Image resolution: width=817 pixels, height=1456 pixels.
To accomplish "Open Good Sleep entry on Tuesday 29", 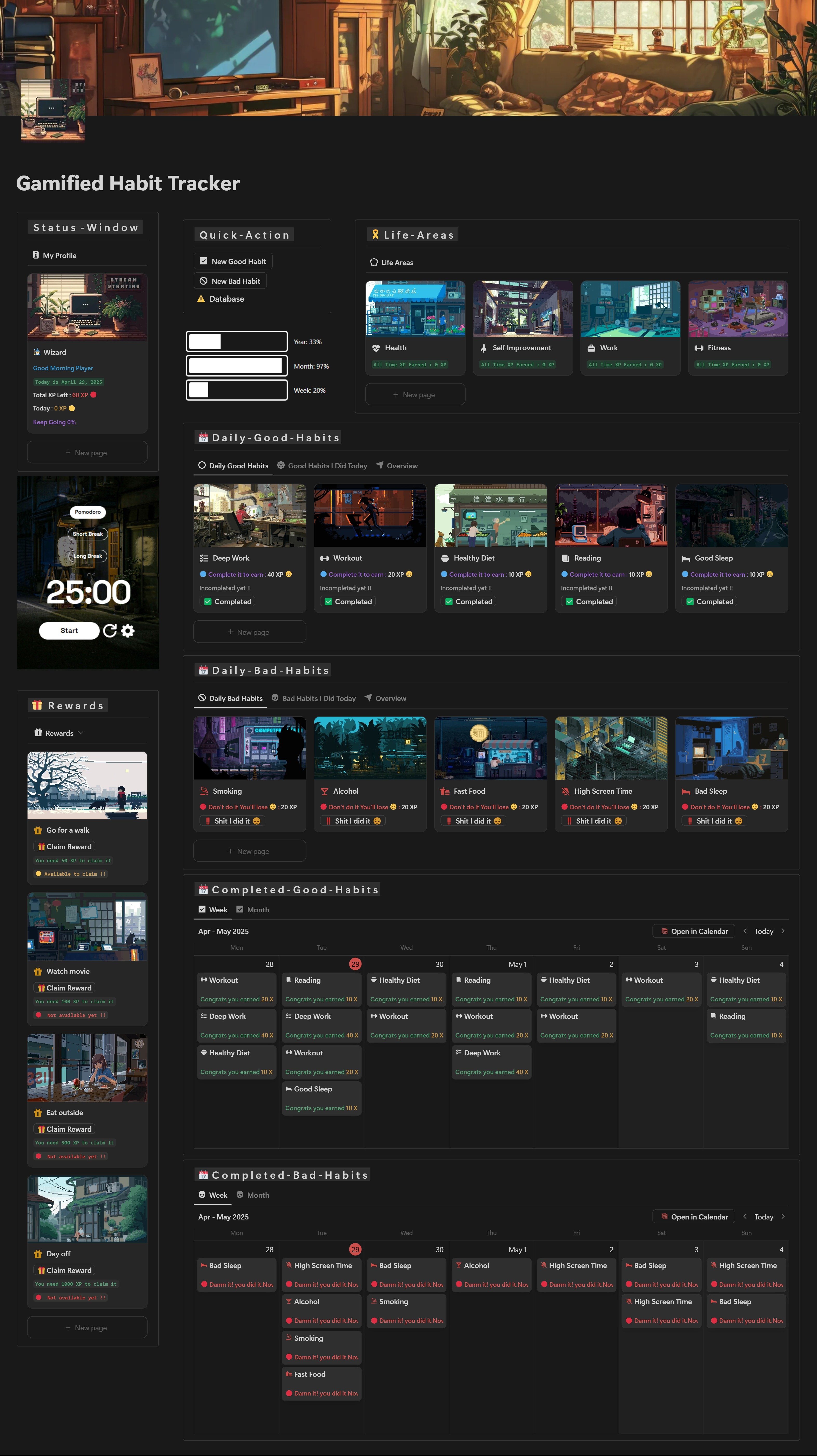I will [322, 1098].
